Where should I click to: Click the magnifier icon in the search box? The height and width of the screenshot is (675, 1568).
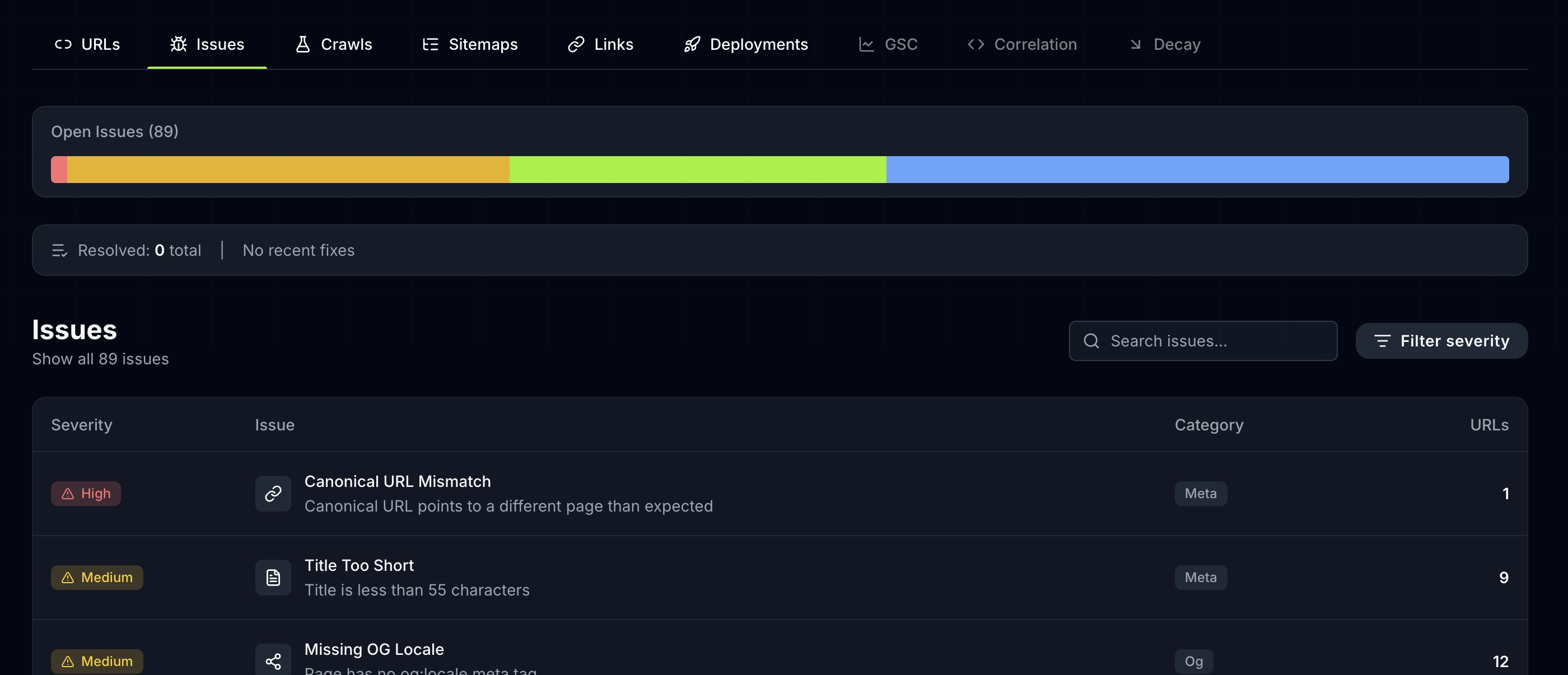[1091, 341]
